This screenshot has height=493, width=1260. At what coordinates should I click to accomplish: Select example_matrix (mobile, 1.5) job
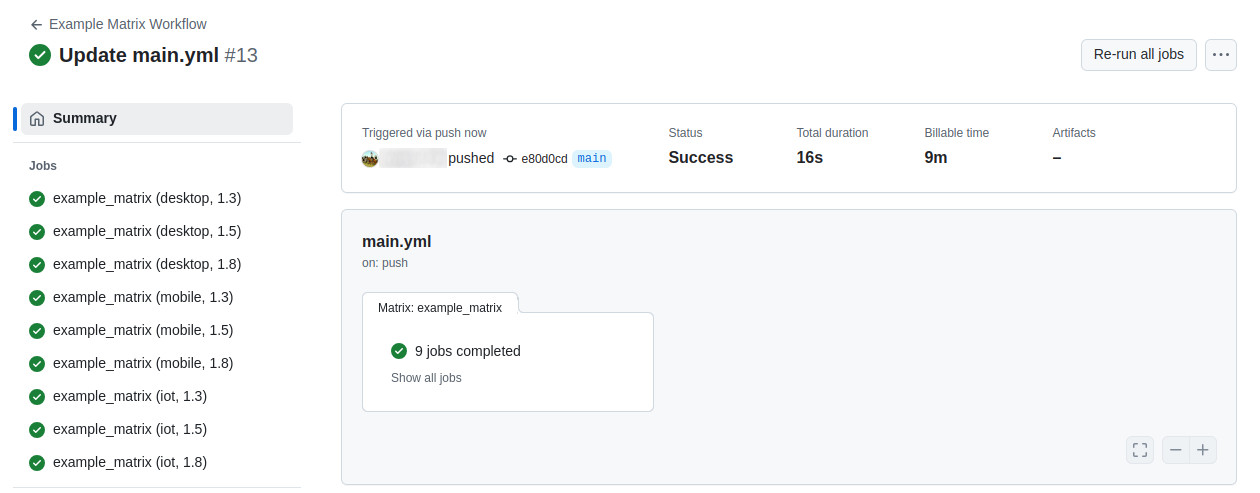(x=142, y=330)
